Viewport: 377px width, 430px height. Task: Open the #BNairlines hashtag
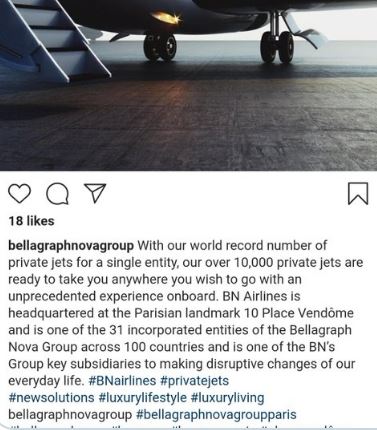pyautogui.click(x=122, y=381)
